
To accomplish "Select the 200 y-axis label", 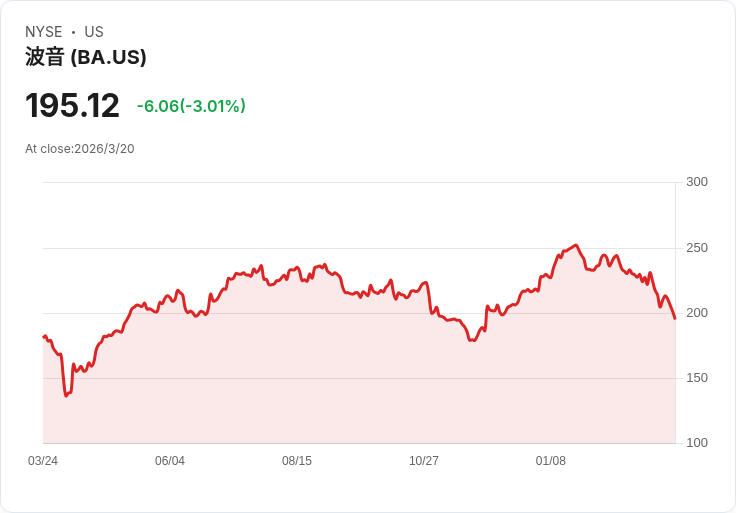I will pyautogui.click(x=697, y=313).
